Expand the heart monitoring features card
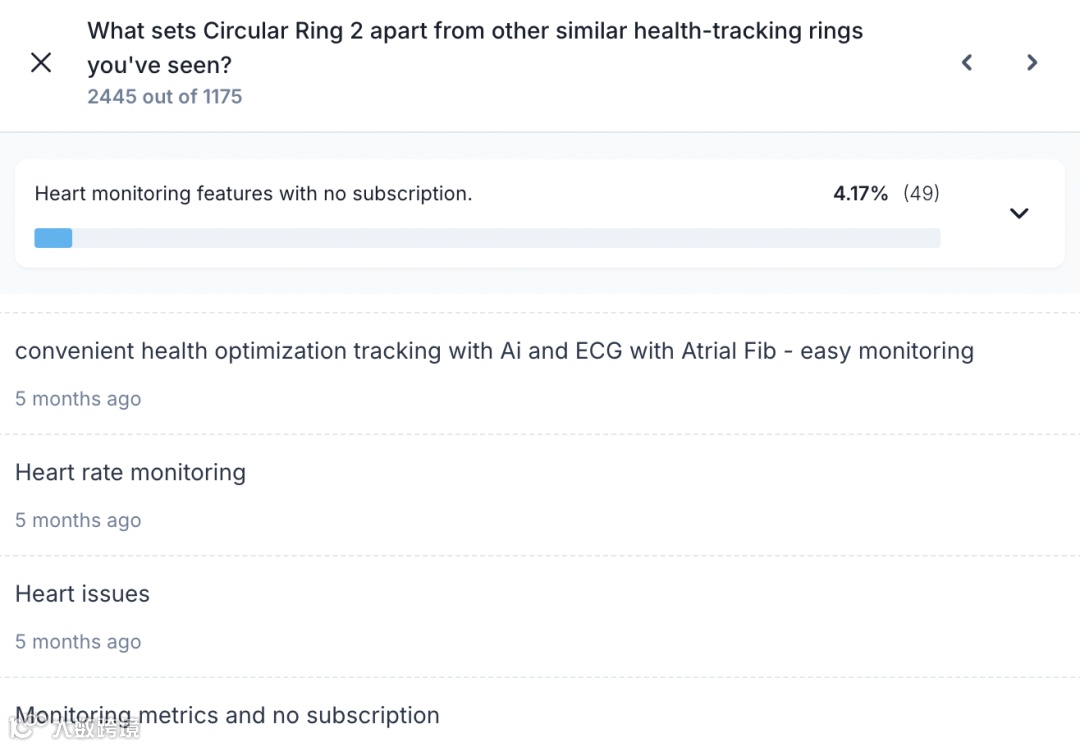Screen dimensions: 1080x747 pos(1019,213)
